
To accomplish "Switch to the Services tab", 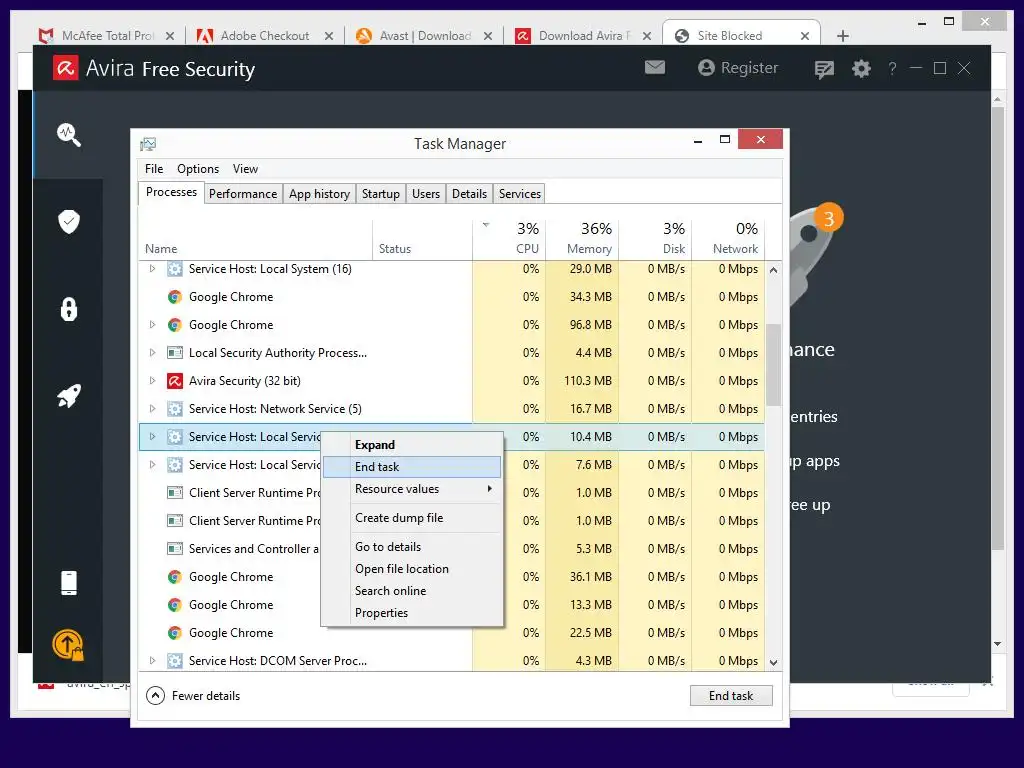I will point(520,194).
